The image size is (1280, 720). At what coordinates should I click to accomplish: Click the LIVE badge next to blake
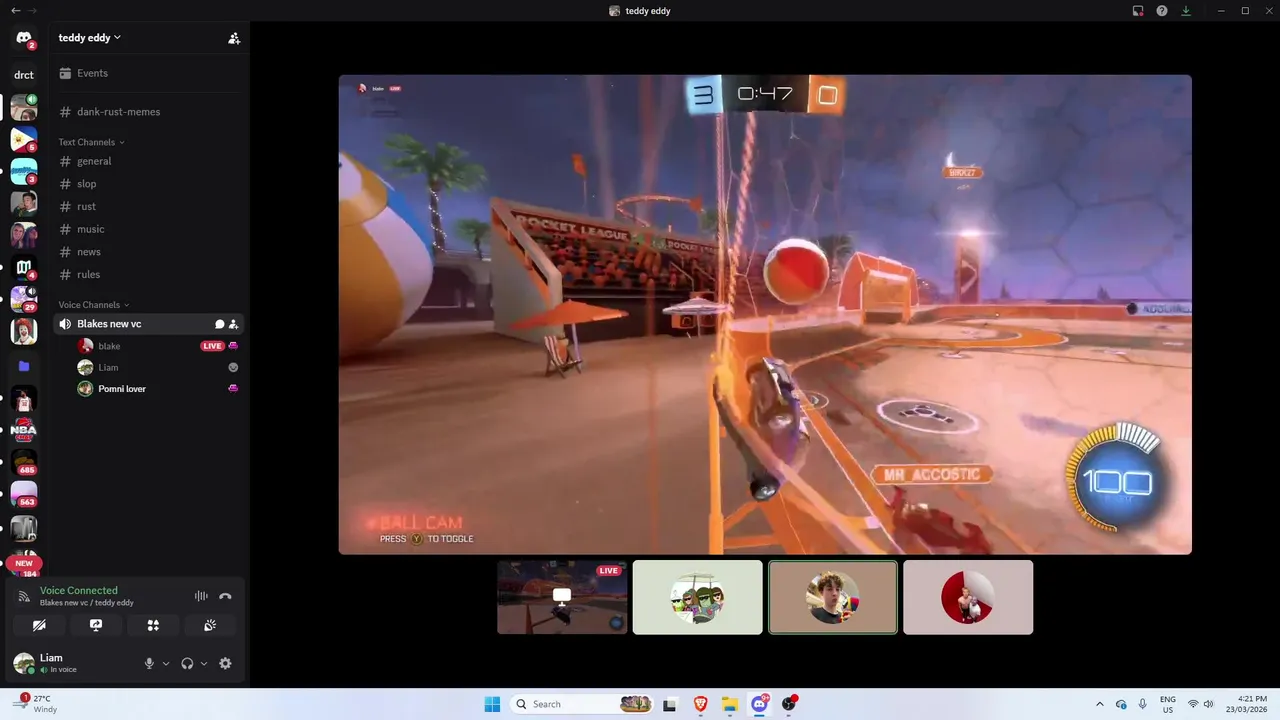coord(212,346)
